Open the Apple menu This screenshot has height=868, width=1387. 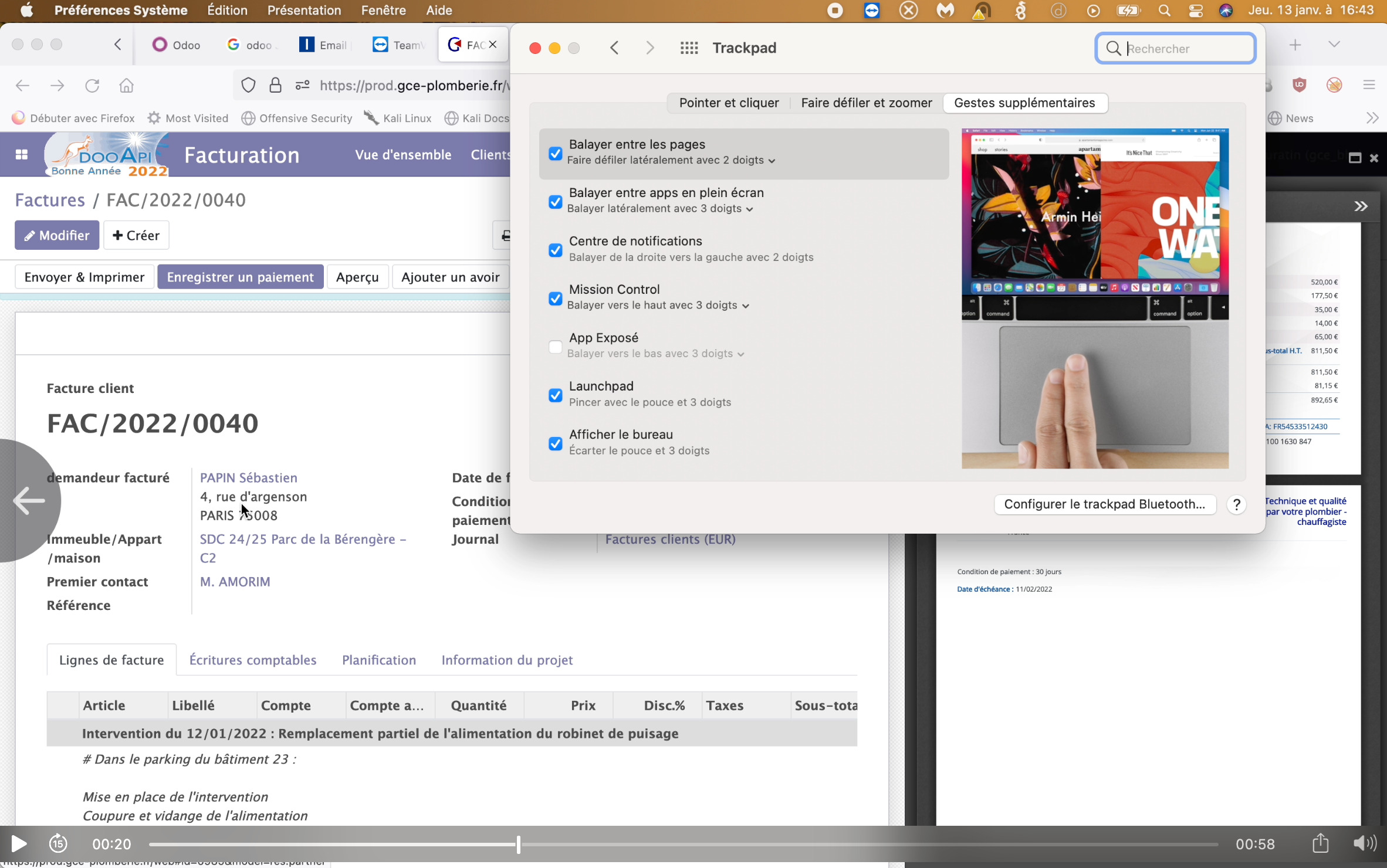click(26, 10)
